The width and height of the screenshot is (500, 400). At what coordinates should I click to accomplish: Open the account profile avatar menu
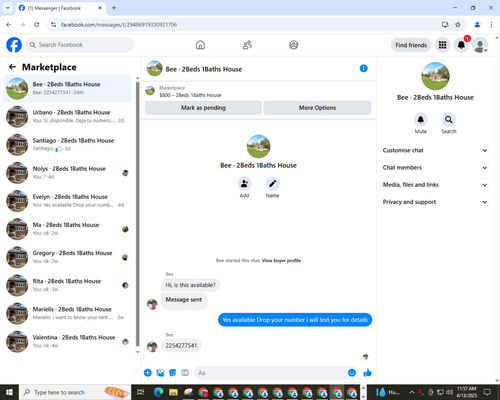tap(480, 45)
